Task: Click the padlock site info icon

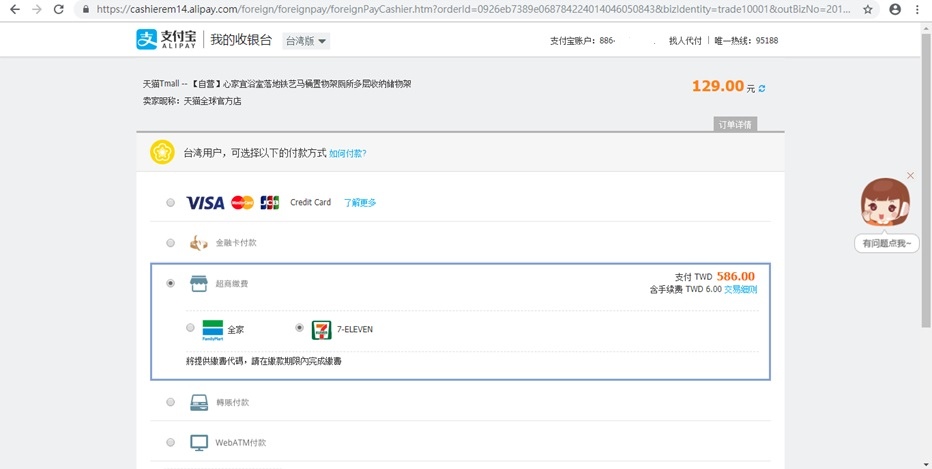Action: coord(85,10)
